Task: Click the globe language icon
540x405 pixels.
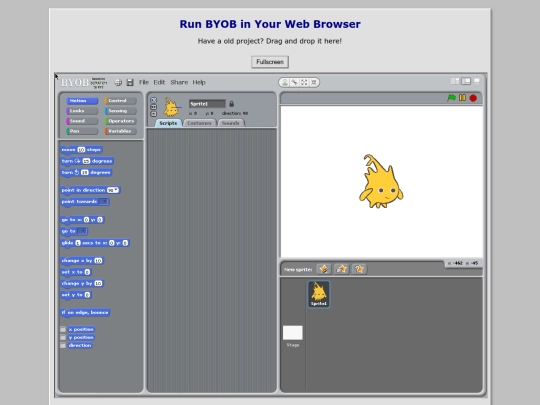Action: (x=118, y=82)
